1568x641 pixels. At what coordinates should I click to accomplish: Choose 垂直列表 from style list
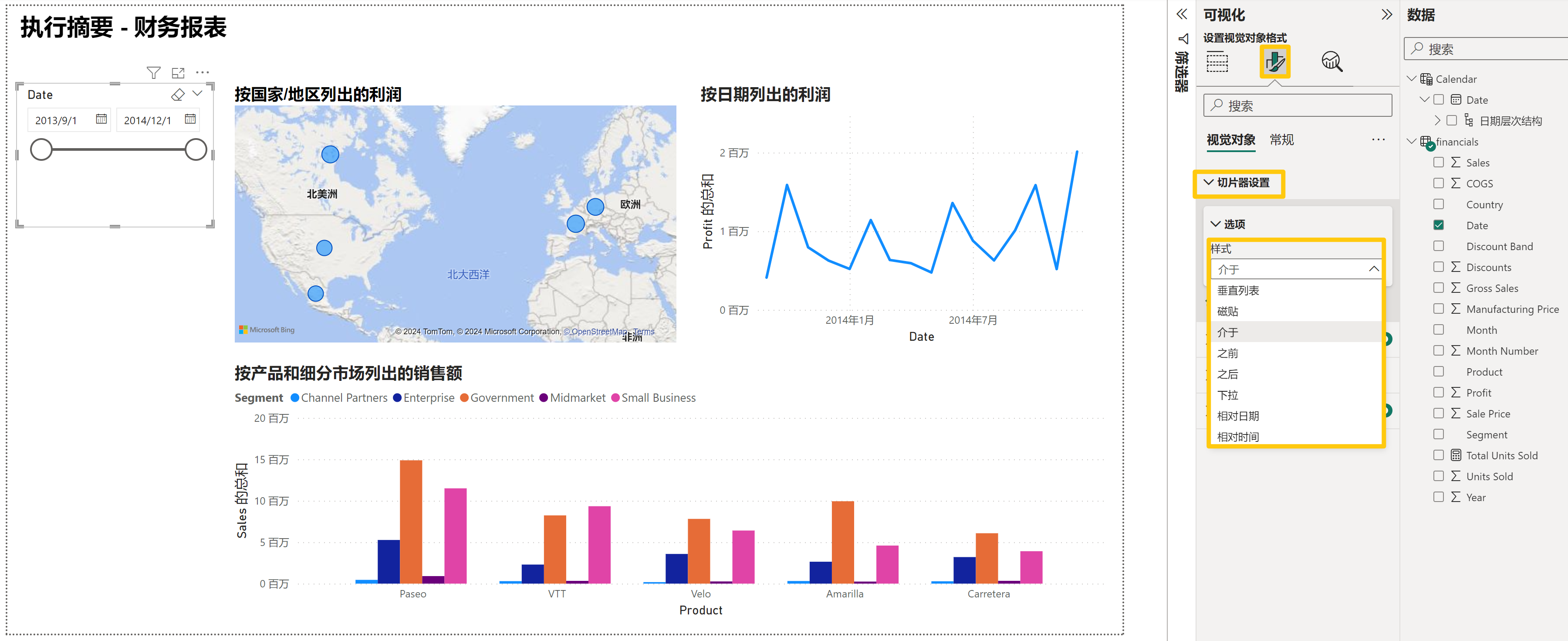(1237, 290)
